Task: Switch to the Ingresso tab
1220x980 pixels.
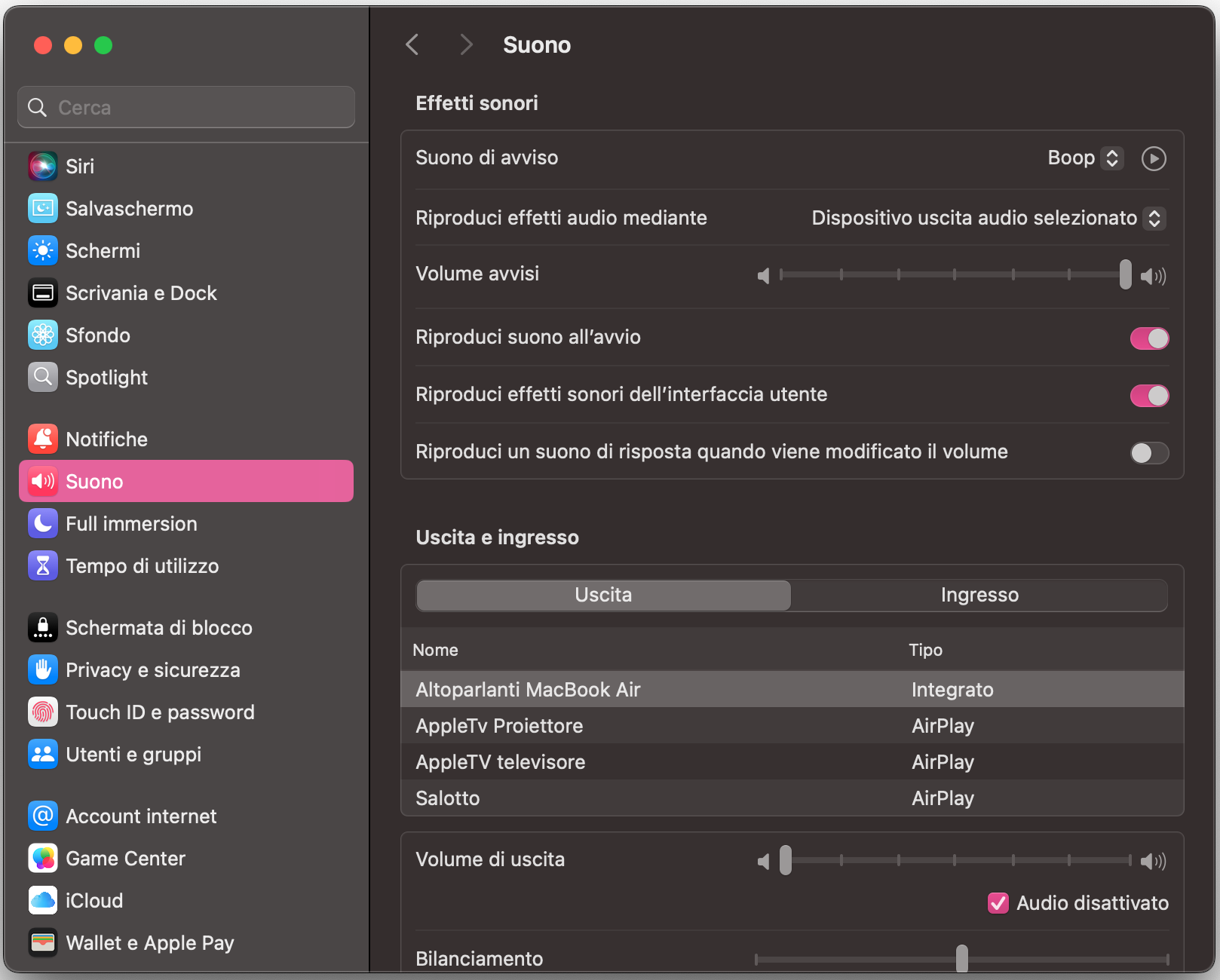Action: coord(979,595)
